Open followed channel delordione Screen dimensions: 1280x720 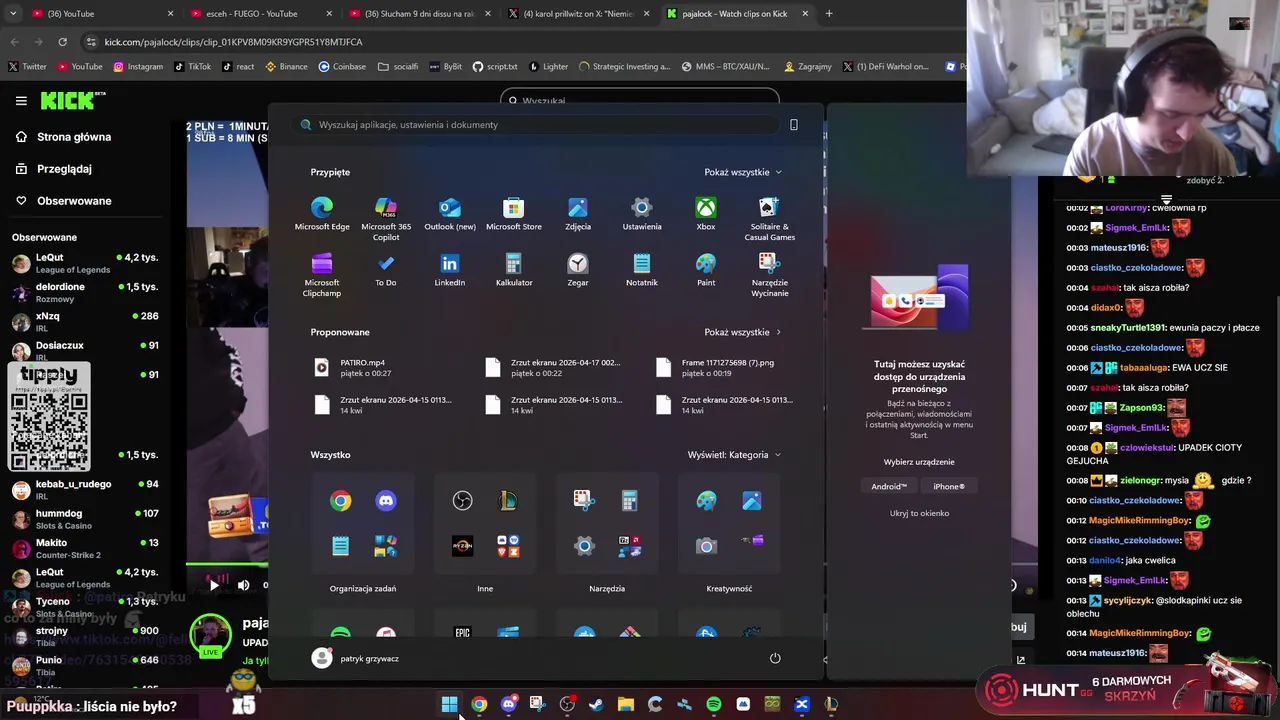85,292
